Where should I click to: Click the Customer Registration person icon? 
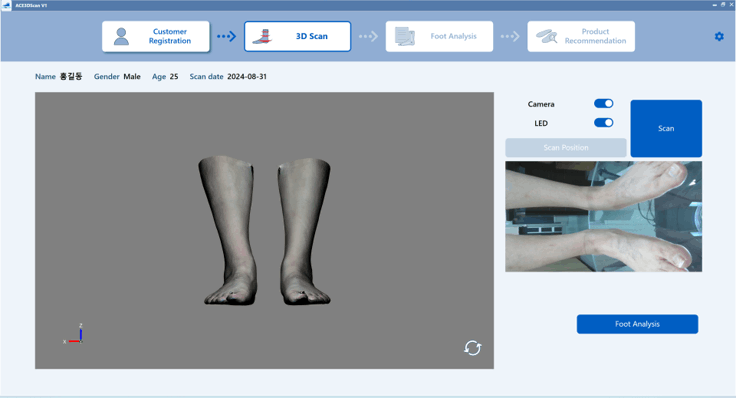pos(121,36)
